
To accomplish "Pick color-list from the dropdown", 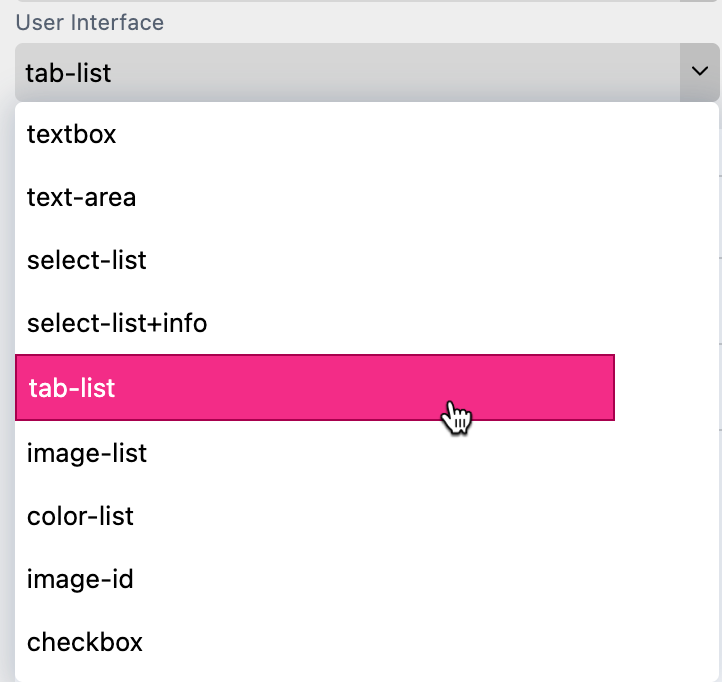I will click(81, 516).
